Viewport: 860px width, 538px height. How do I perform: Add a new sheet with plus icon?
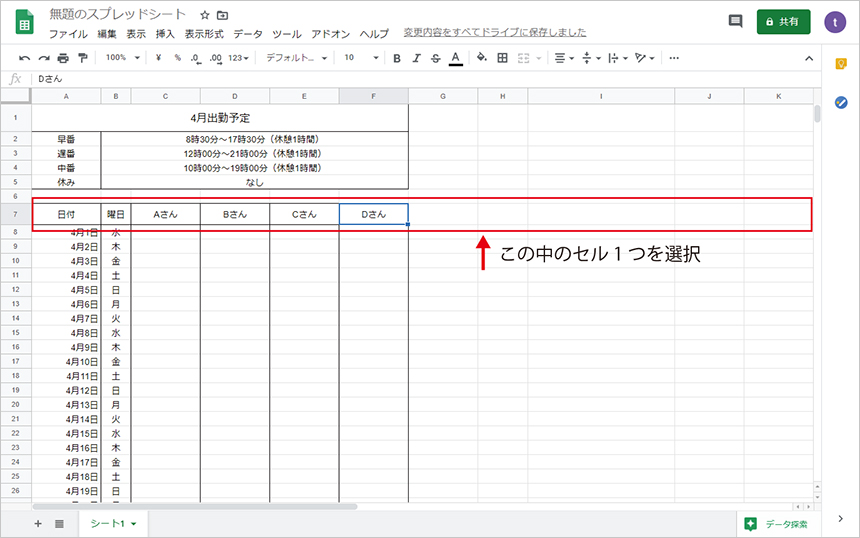click(38, 524)
